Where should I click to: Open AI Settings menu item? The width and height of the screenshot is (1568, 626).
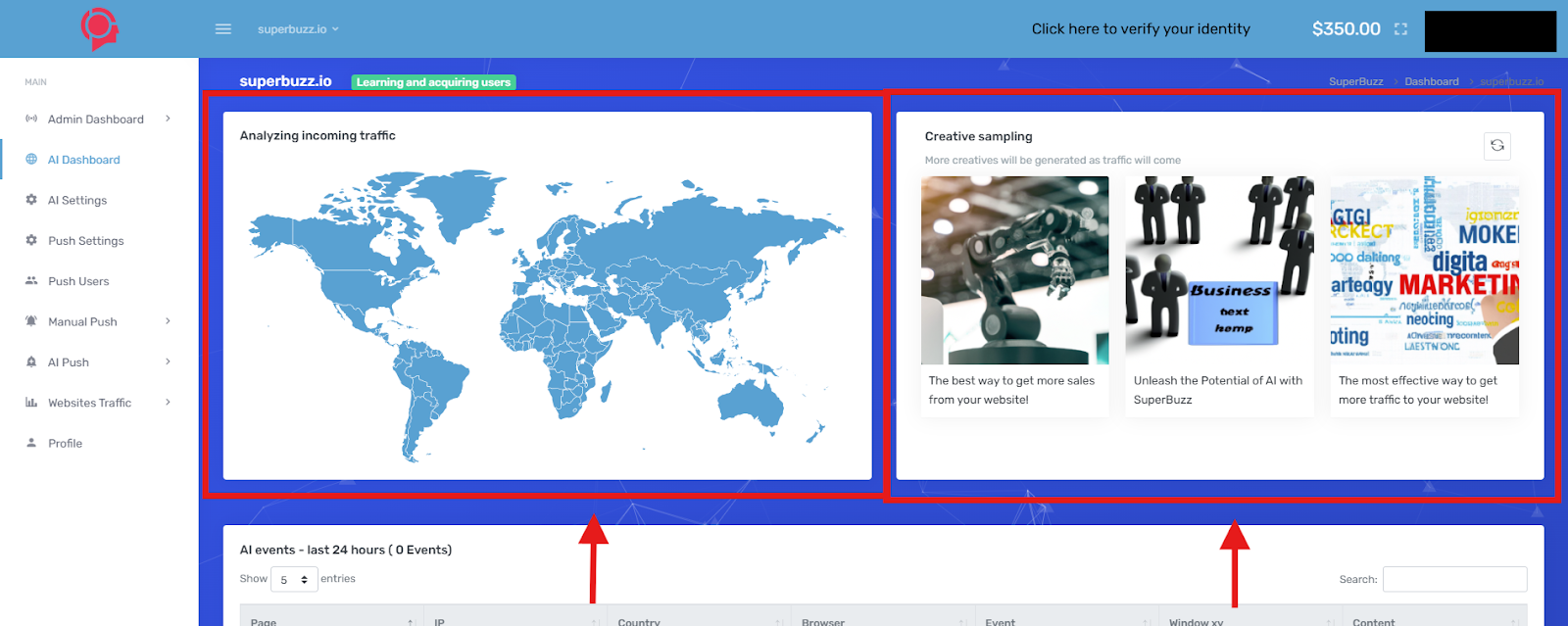pos(77,200)
